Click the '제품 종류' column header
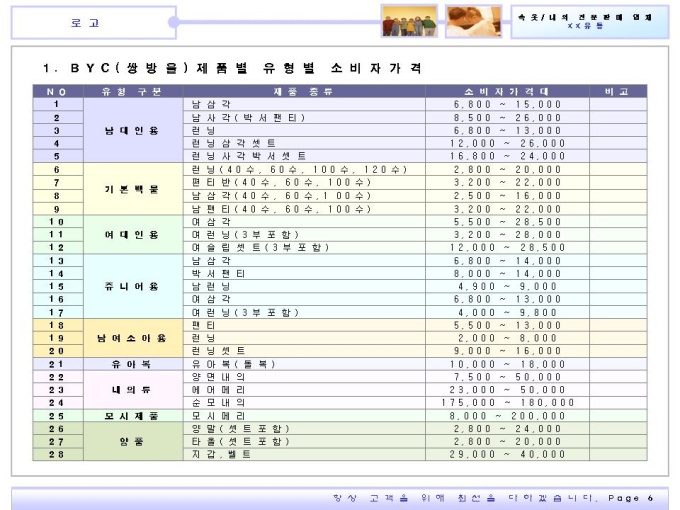Viewport: 680px width, 510px height. click(304, 92)
